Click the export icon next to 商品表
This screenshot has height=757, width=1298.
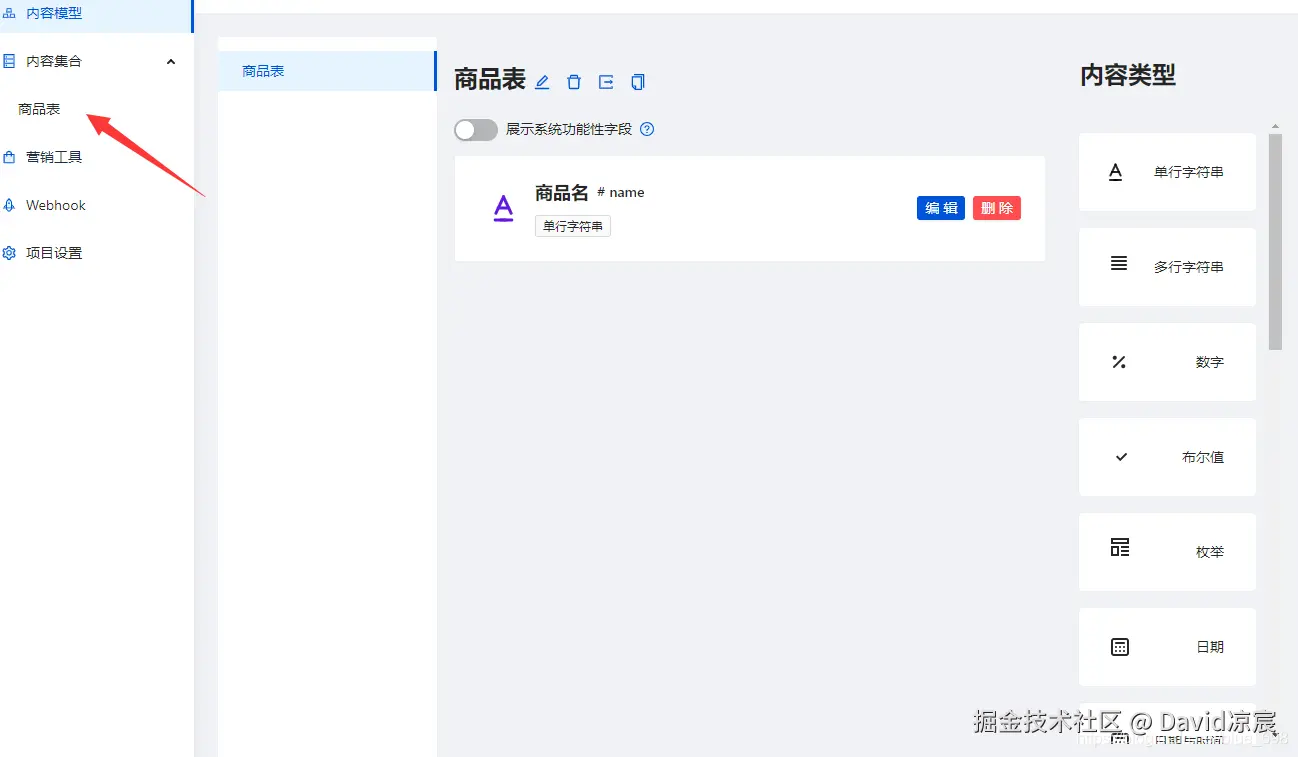pos(605,81)
